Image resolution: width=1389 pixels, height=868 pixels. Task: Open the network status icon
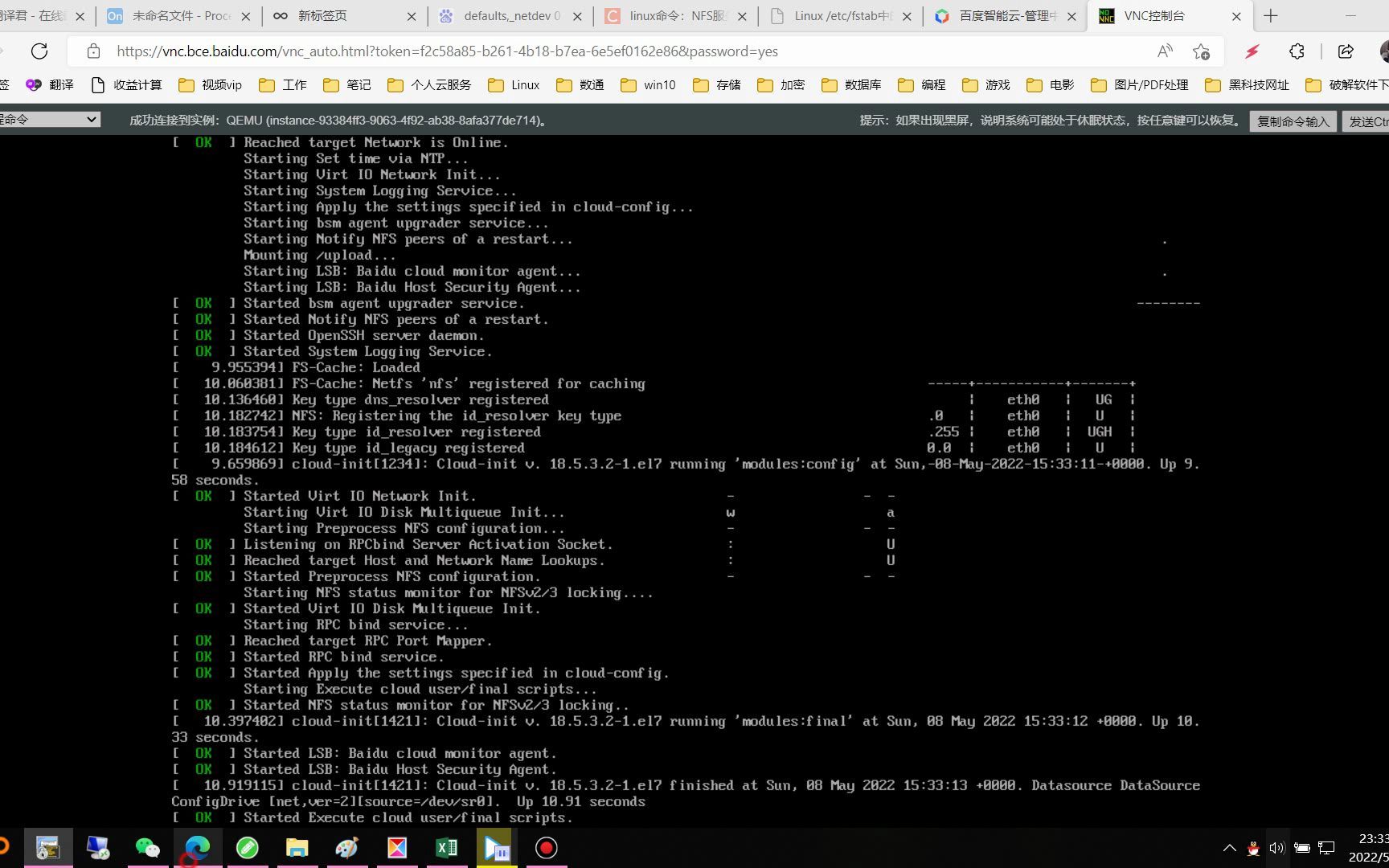(x=1327, y=848)
